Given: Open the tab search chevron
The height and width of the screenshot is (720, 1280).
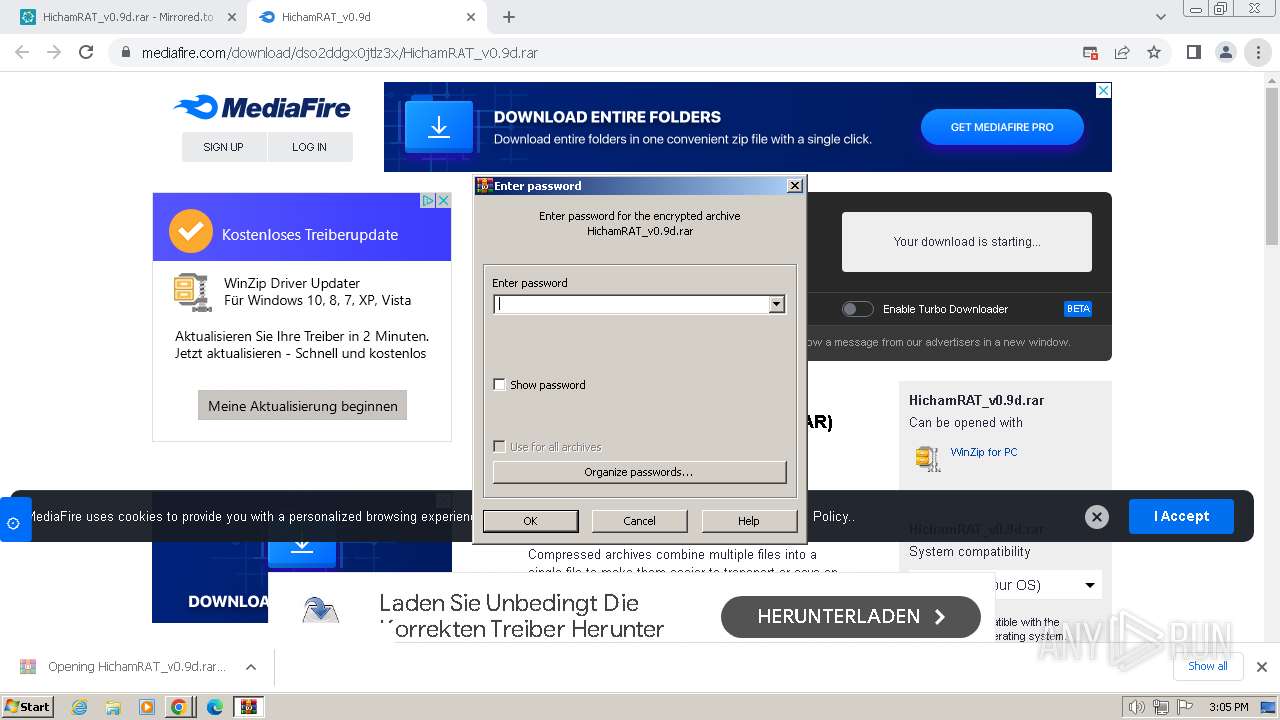Looking at the screenshot, I should (1161, 17).
